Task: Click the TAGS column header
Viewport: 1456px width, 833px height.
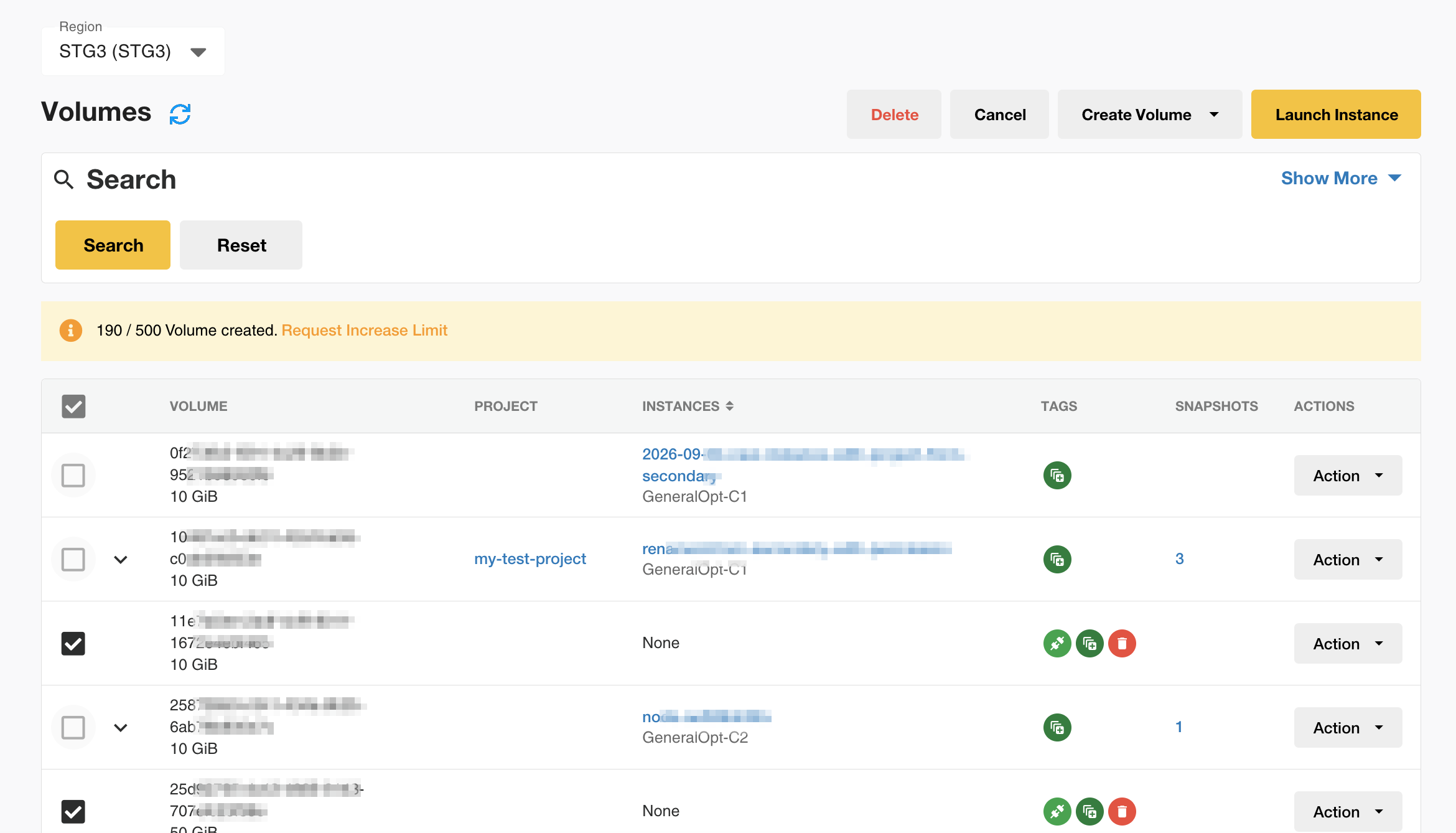Action: pos(1059,407)
